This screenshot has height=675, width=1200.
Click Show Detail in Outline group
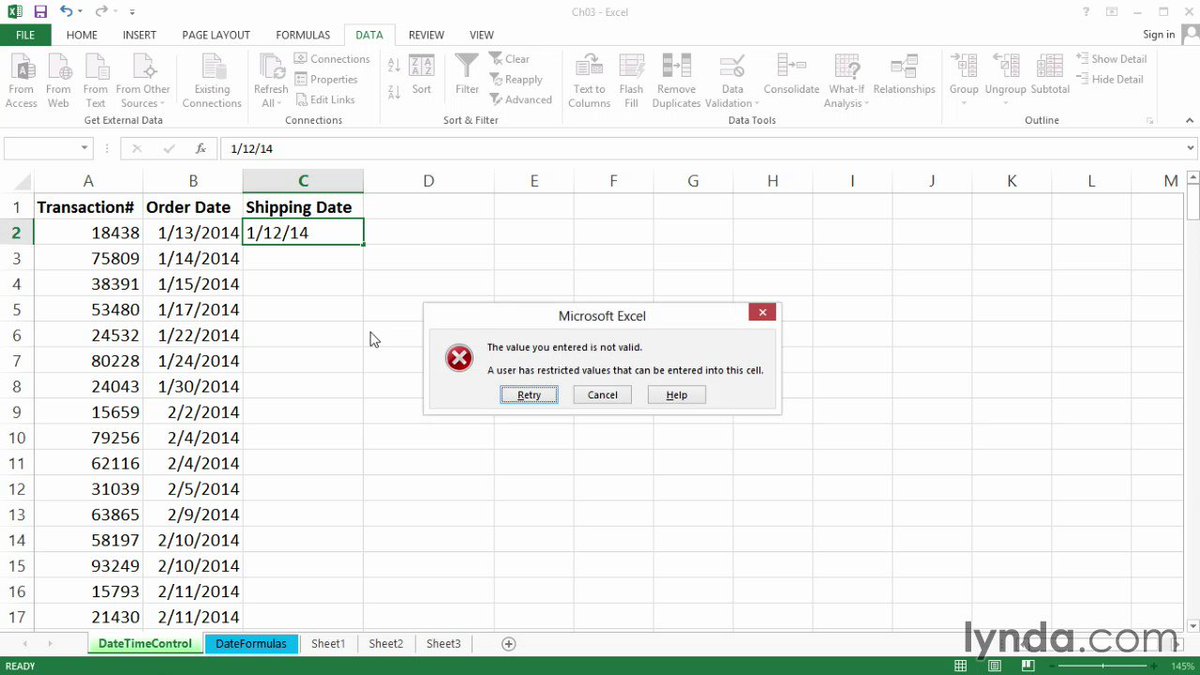pos(1111,59)
